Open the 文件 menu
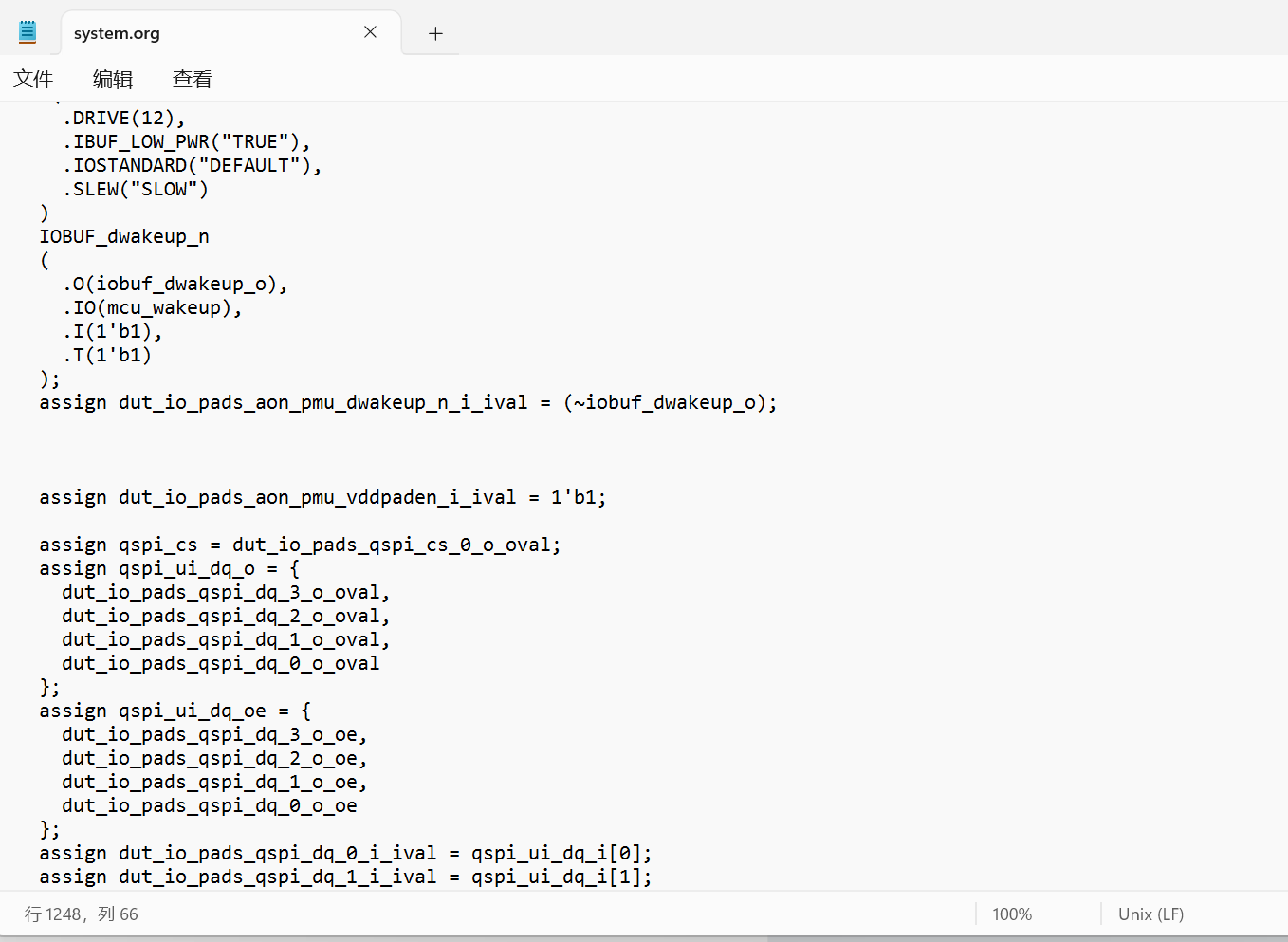1288x942 pixels. click(33, 79)
